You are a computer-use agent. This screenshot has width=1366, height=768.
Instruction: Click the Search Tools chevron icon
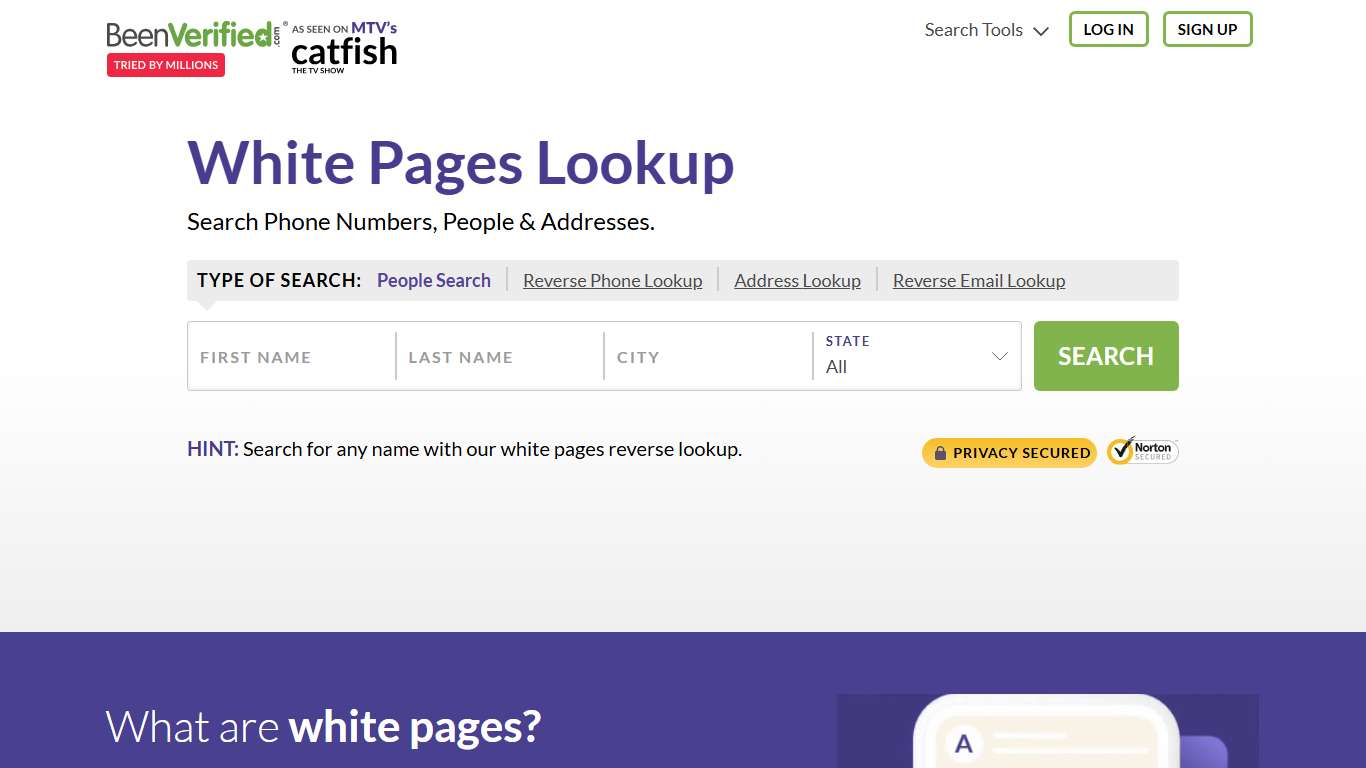1040,30
